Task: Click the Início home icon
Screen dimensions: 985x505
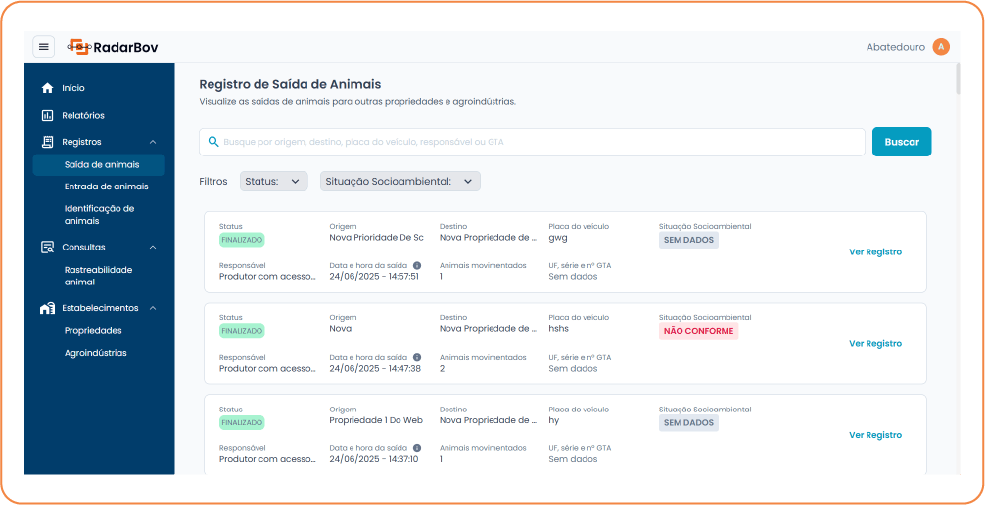Action: [47, 88]
